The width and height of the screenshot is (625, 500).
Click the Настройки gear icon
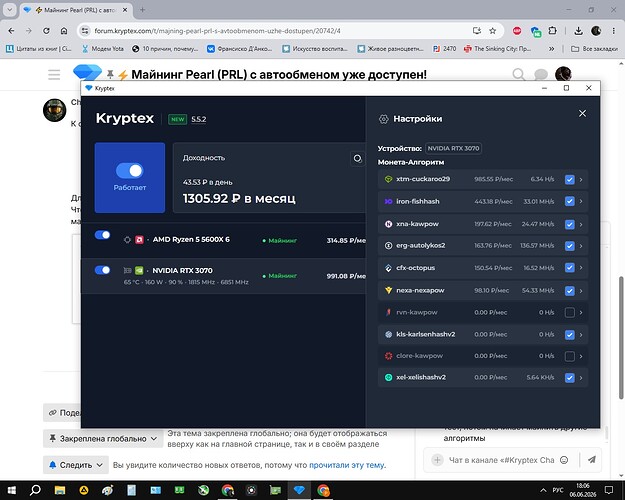point(383,119)
